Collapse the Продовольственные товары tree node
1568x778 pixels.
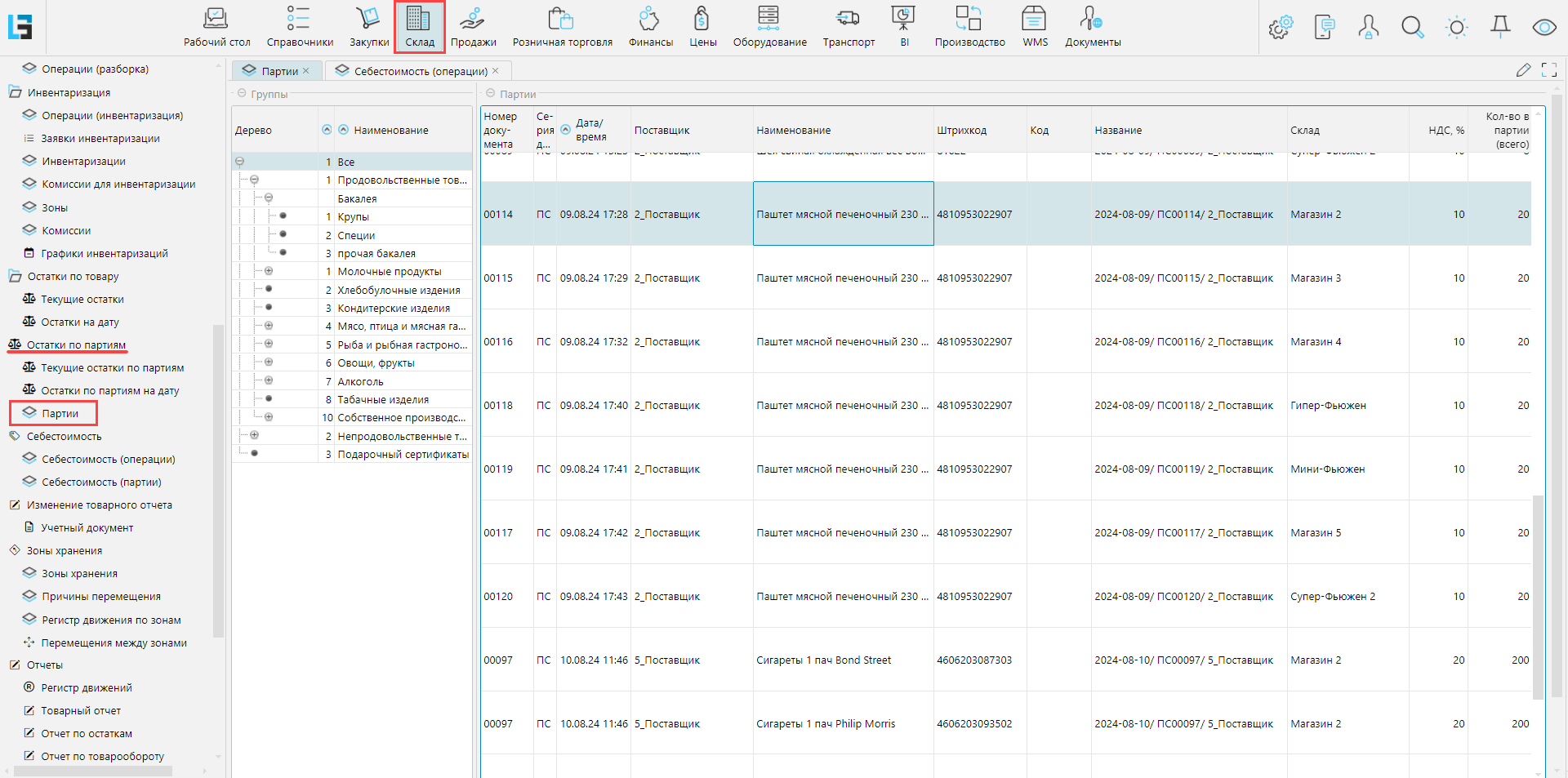tap(254, 180)
